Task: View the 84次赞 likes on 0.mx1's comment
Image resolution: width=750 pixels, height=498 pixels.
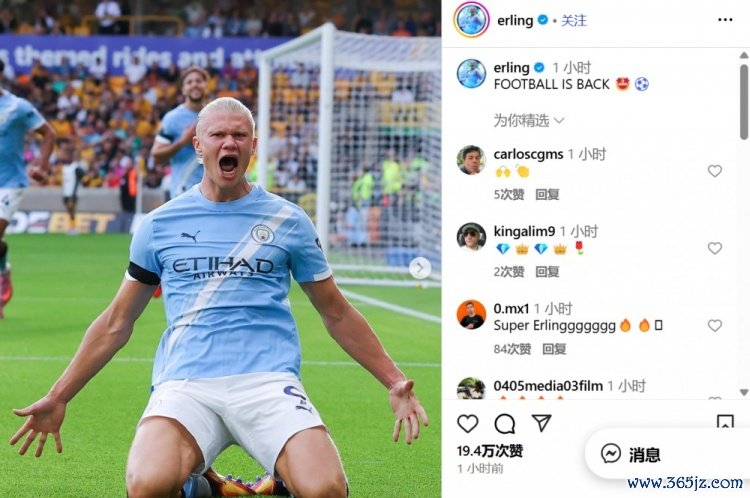Action: point(512,349)
